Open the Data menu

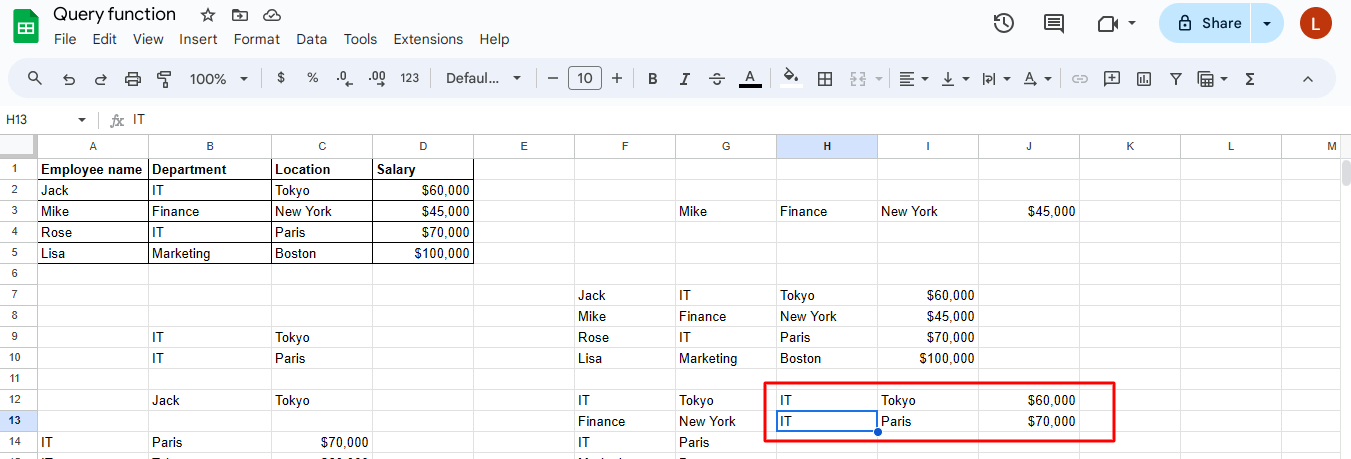point(311,39)
